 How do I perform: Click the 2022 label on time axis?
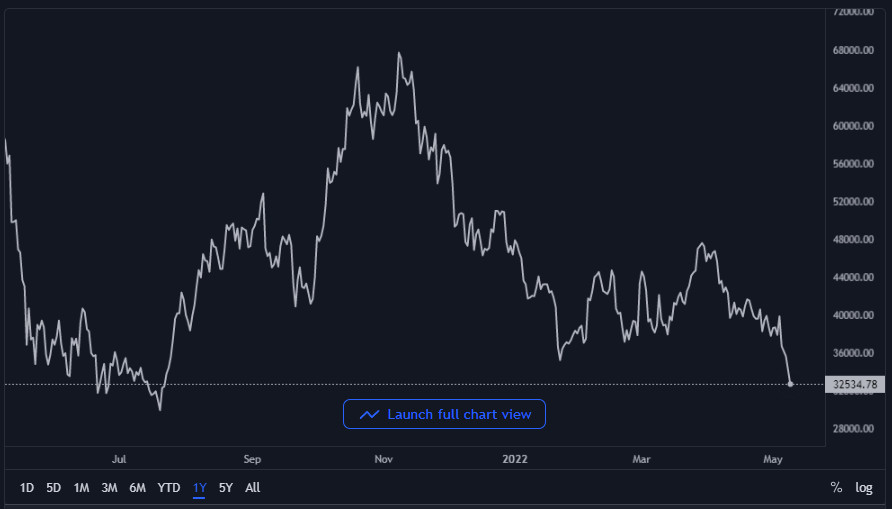tap(514, 460)
